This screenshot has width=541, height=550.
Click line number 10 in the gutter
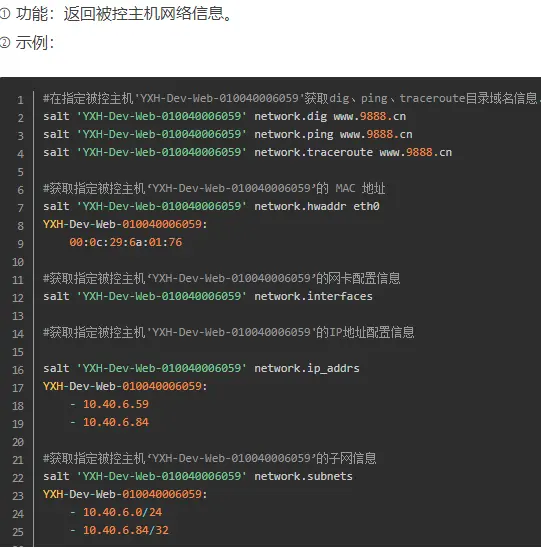(18, 262)
